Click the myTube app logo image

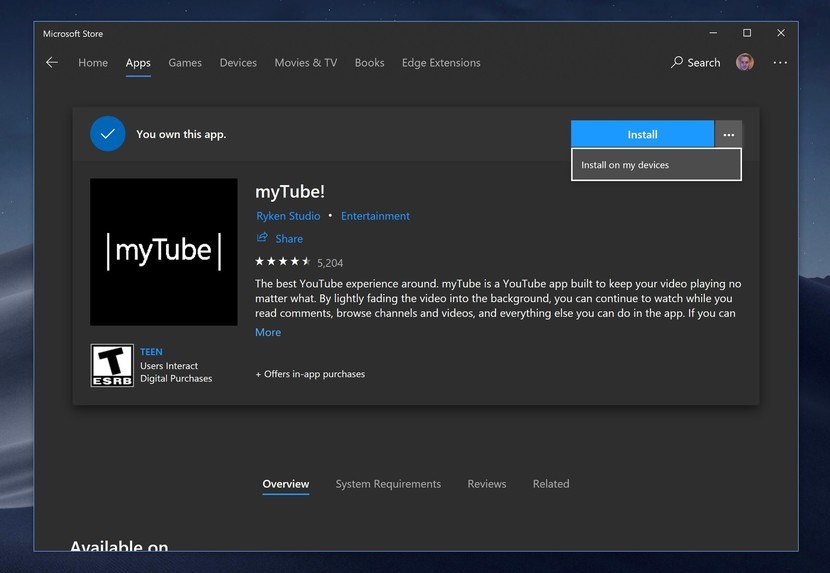click(x=164, y=252)
